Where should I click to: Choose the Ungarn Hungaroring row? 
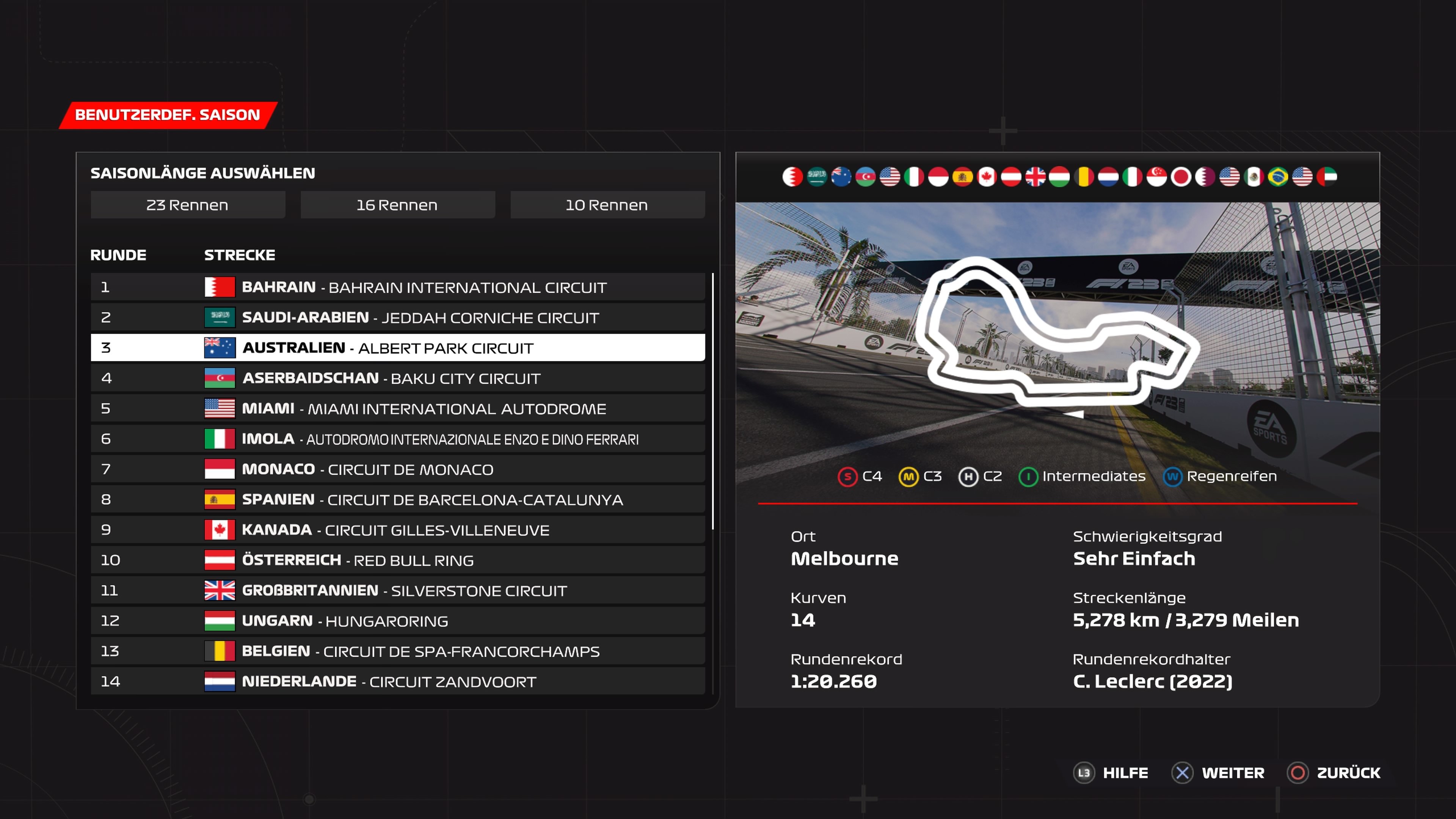tap(398, 621)
